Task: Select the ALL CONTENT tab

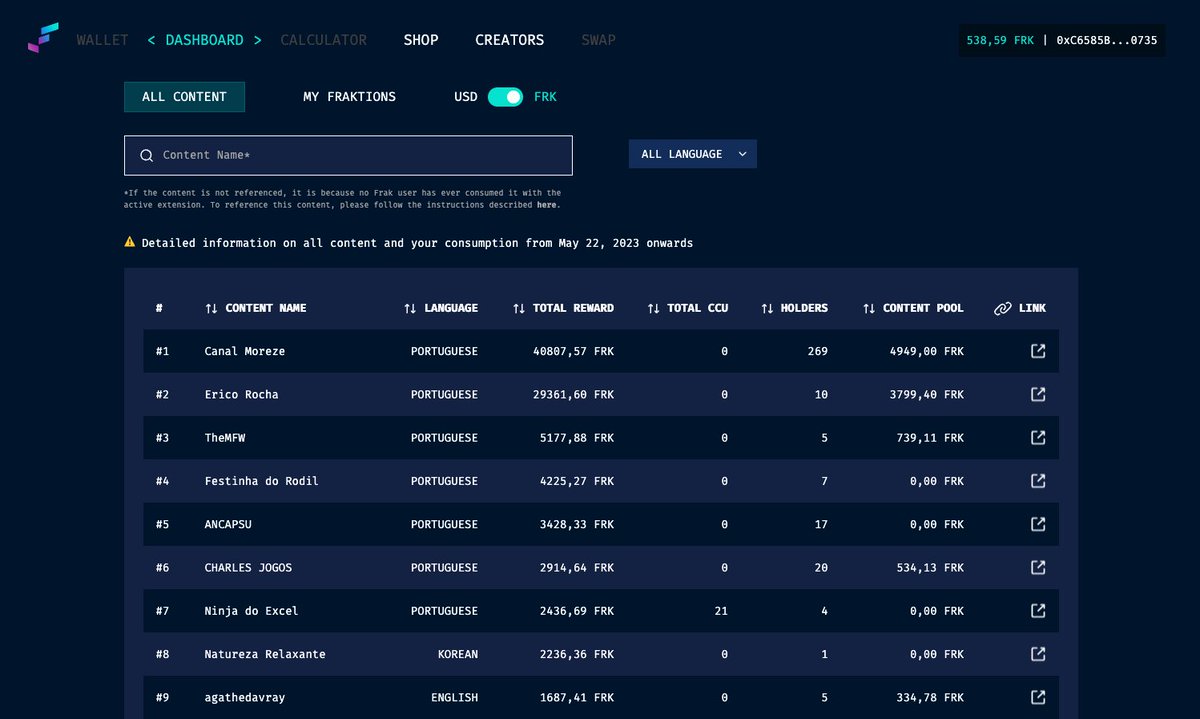Action: (x=184, y=96)
